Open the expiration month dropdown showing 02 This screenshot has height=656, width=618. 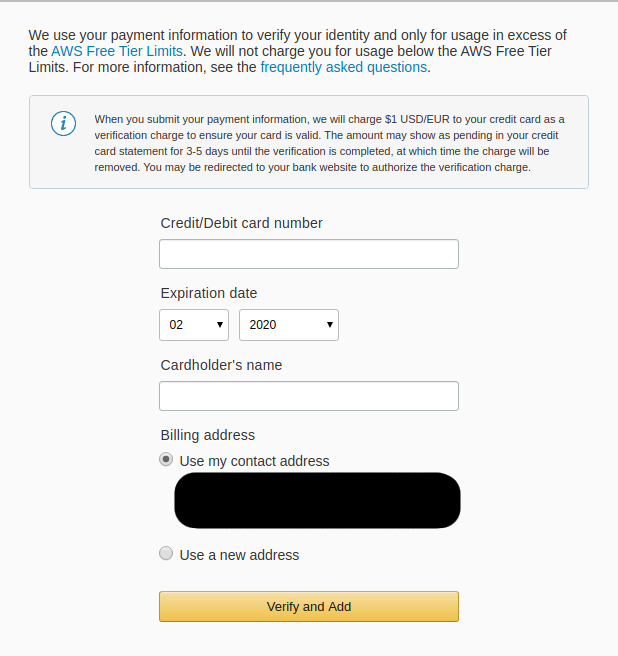pyautogui.click(x=193, y=325)
